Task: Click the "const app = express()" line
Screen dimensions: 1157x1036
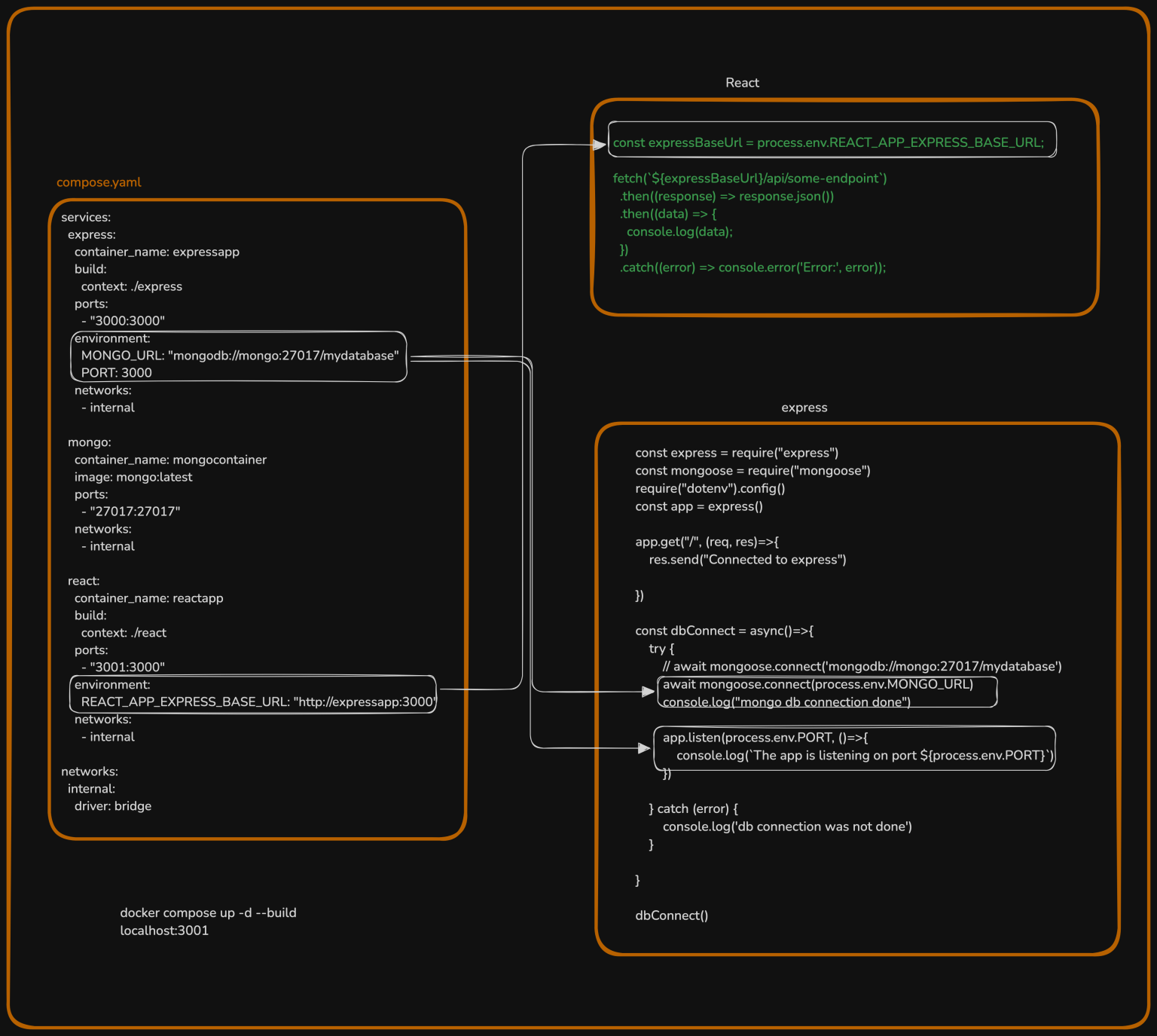Action: [699, 506]
